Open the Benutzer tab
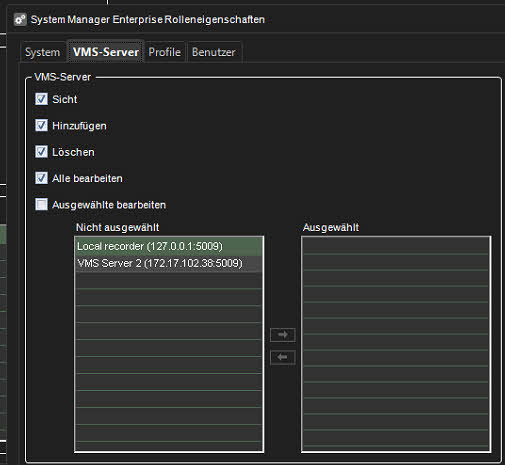Screen dimensions: 505x465 click(214, 52)
